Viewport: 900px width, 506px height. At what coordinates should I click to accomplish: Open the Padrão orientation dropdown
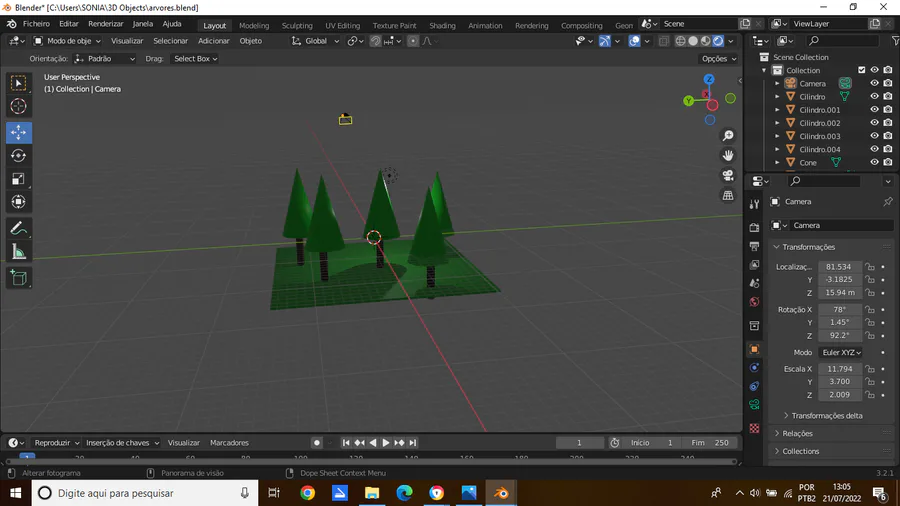tap(104, 59)
